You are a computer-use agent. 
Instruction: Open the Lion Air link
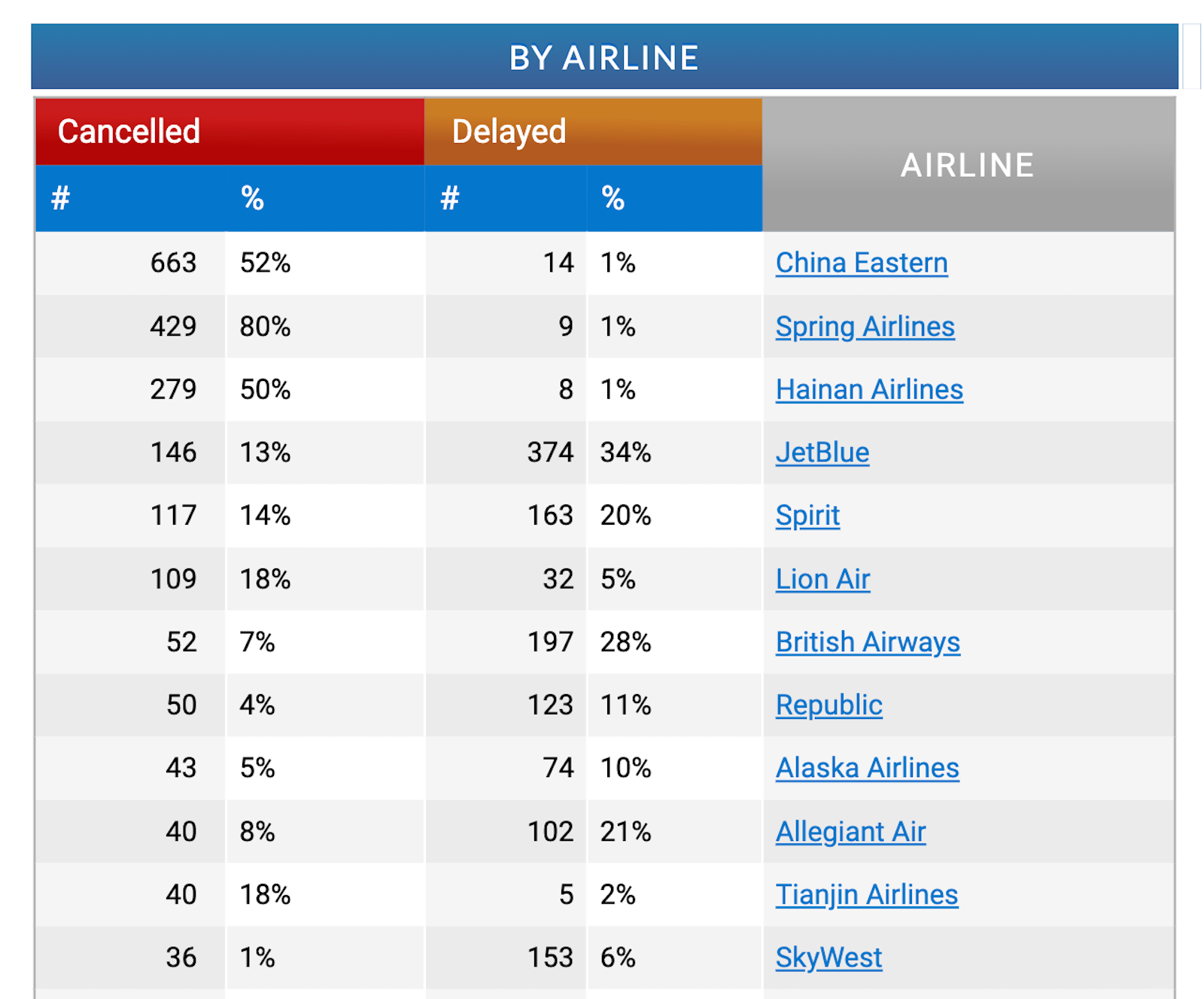pyautogui.click(x=822, y=579)
